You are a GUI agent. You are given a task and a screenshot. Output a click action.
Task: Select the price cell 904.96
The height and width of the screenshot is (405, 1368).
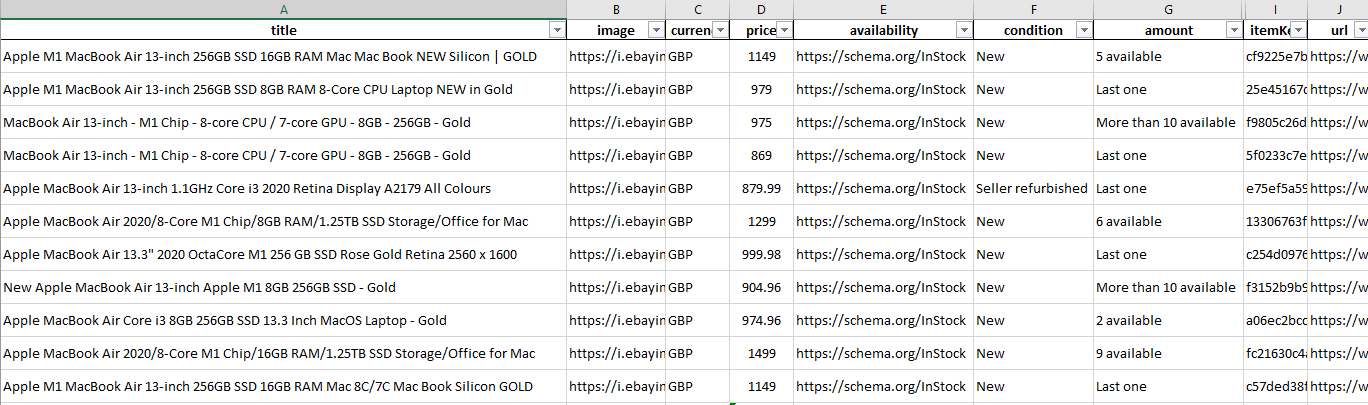click(762, 288)
